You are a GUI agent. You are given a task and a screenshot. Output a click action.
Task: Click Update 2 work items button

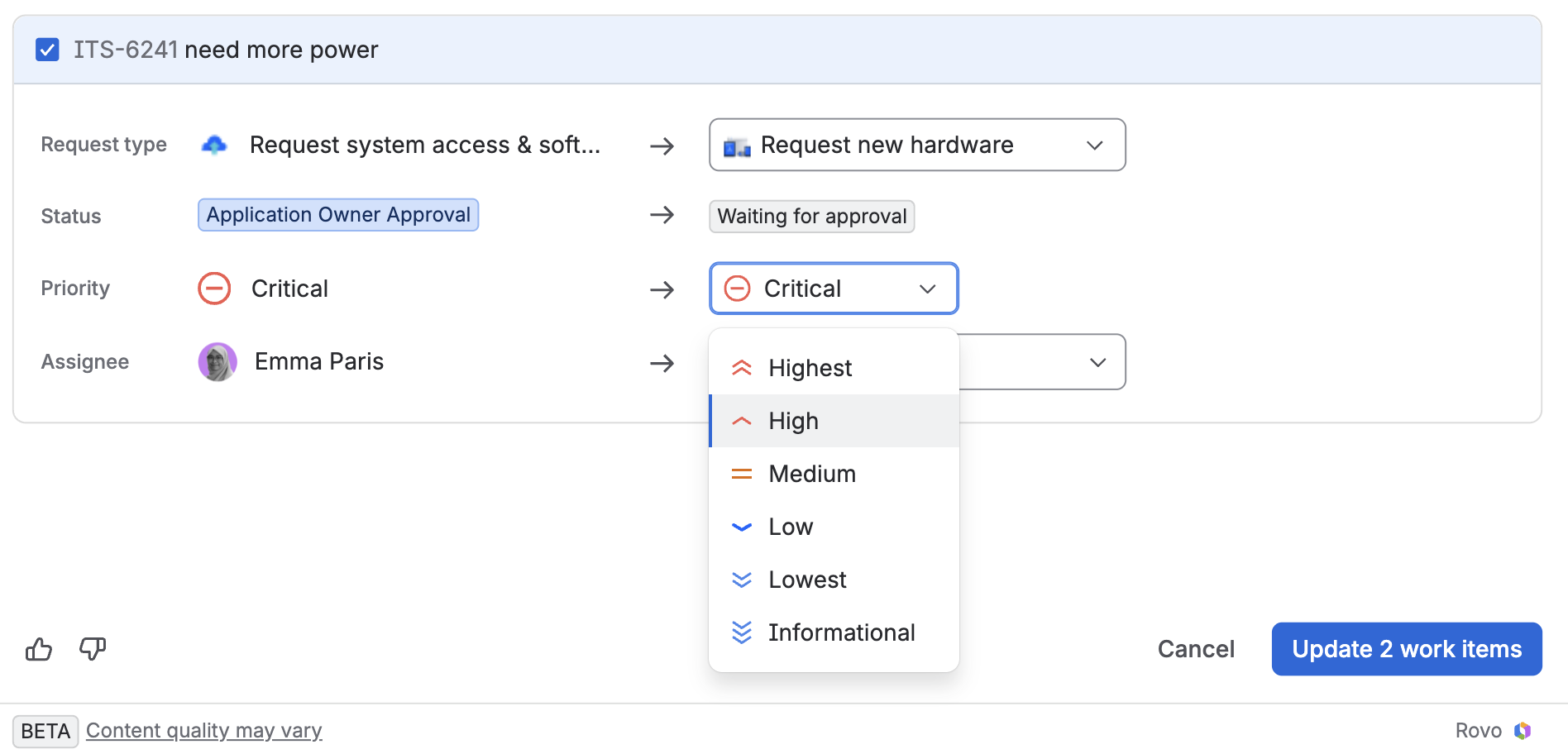(x=1407, y=649)
